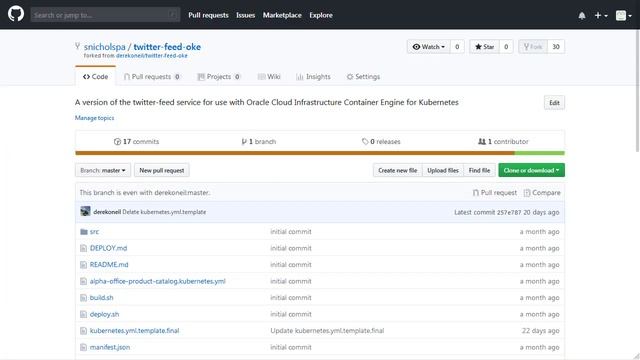Click the Compare link
Image resolution: width=640 pixels, height=360 pixels.
tap(542, 193)
